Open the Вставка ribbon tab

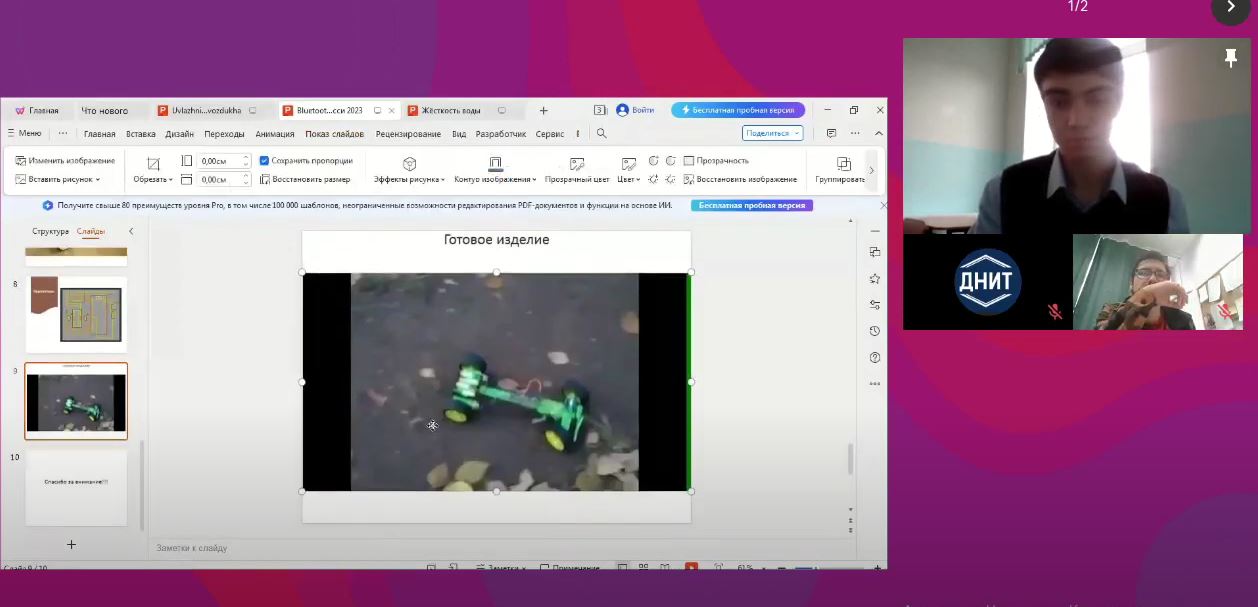pyautogui.click(x=141, y=134)
